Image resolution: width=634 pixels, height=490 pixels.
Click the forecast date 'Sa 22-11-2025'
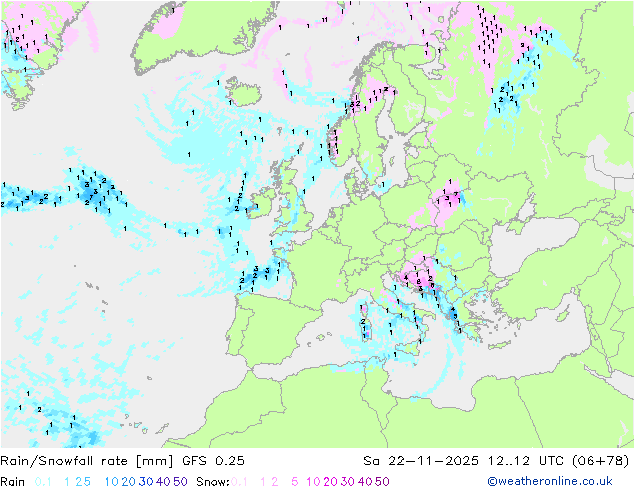[421, 461]
